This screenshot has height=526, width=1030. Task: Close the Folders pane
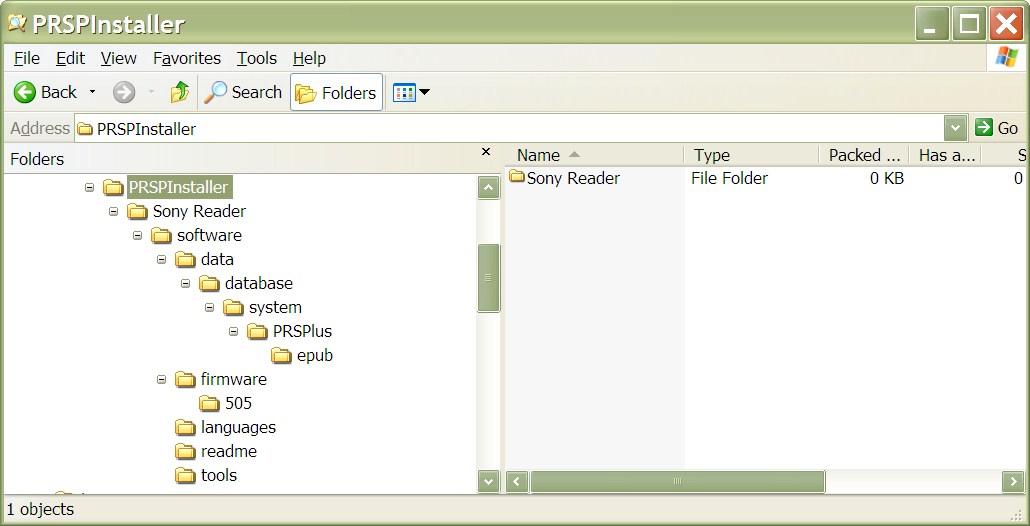486,152
